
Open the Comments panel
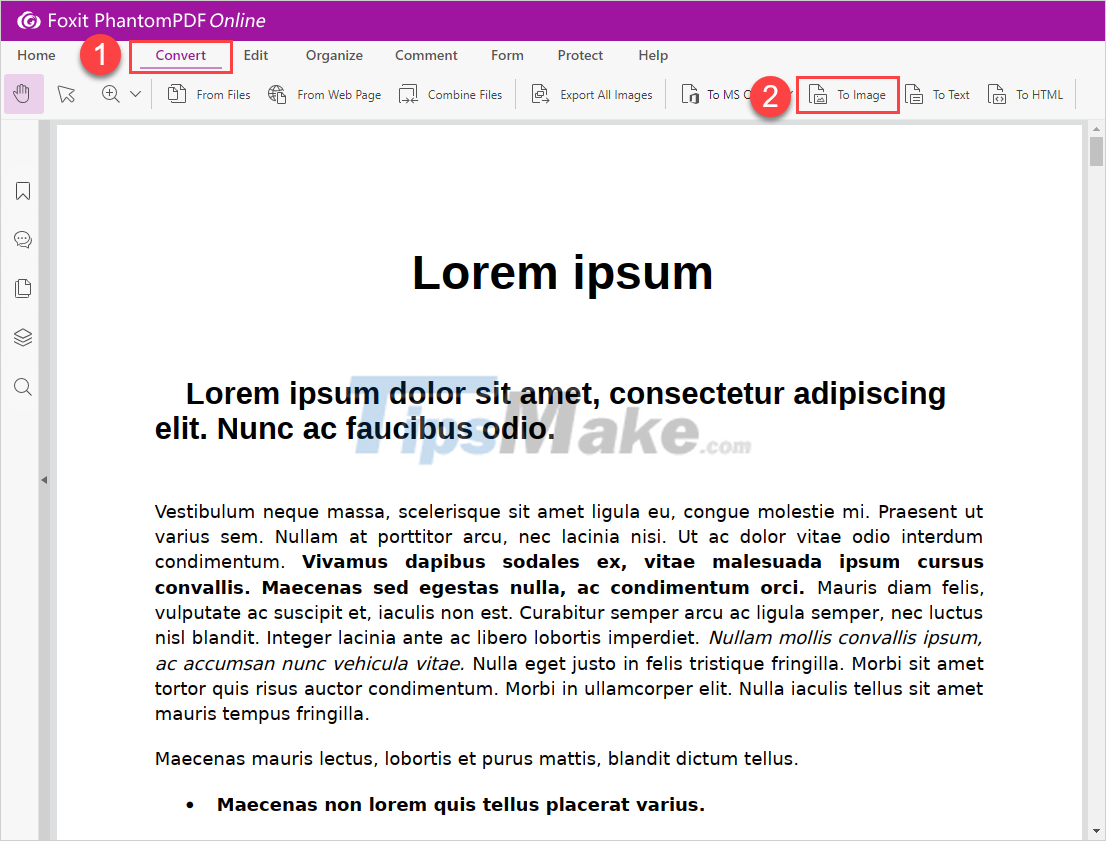[22, 239]
